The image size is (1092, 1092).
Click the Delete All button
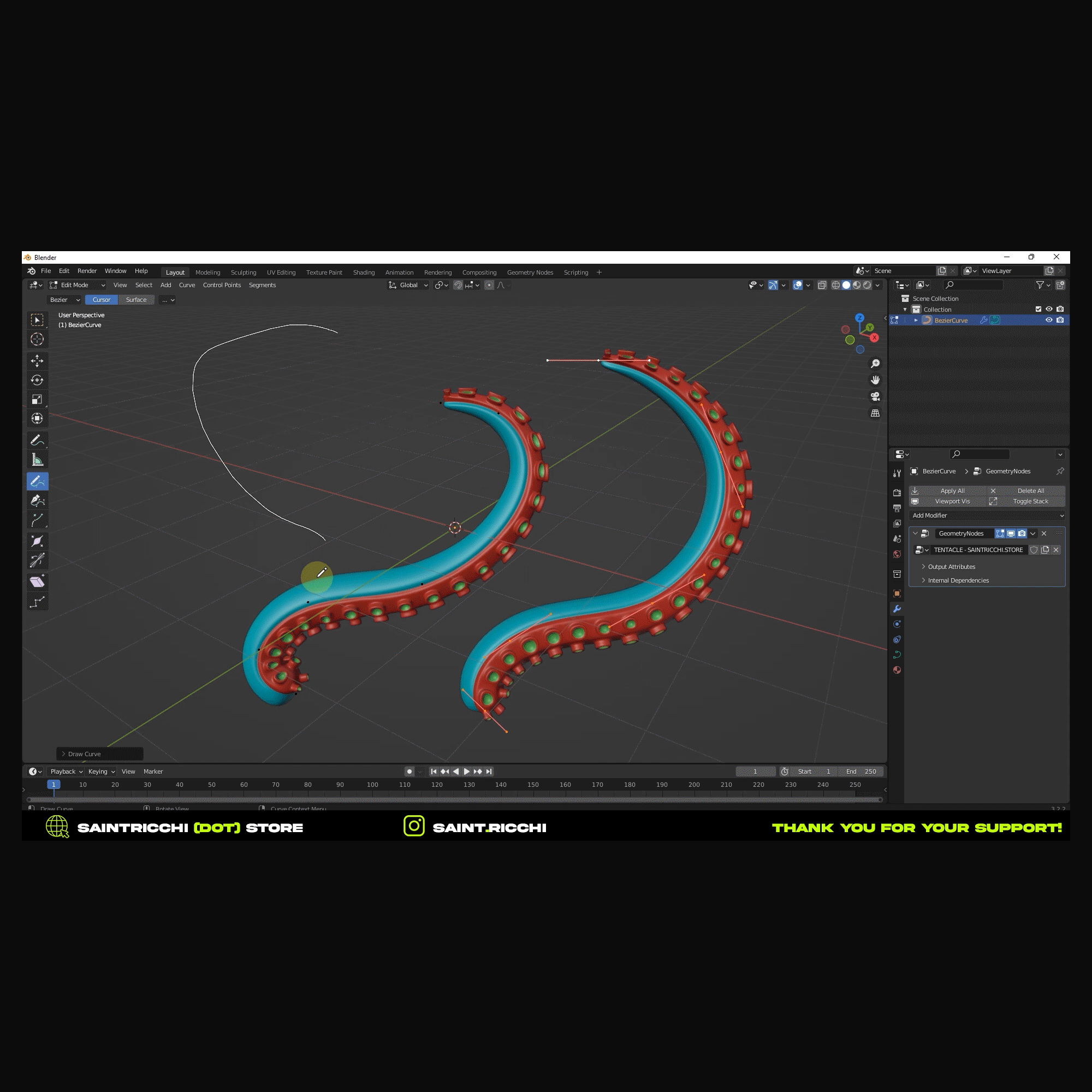1030,491
